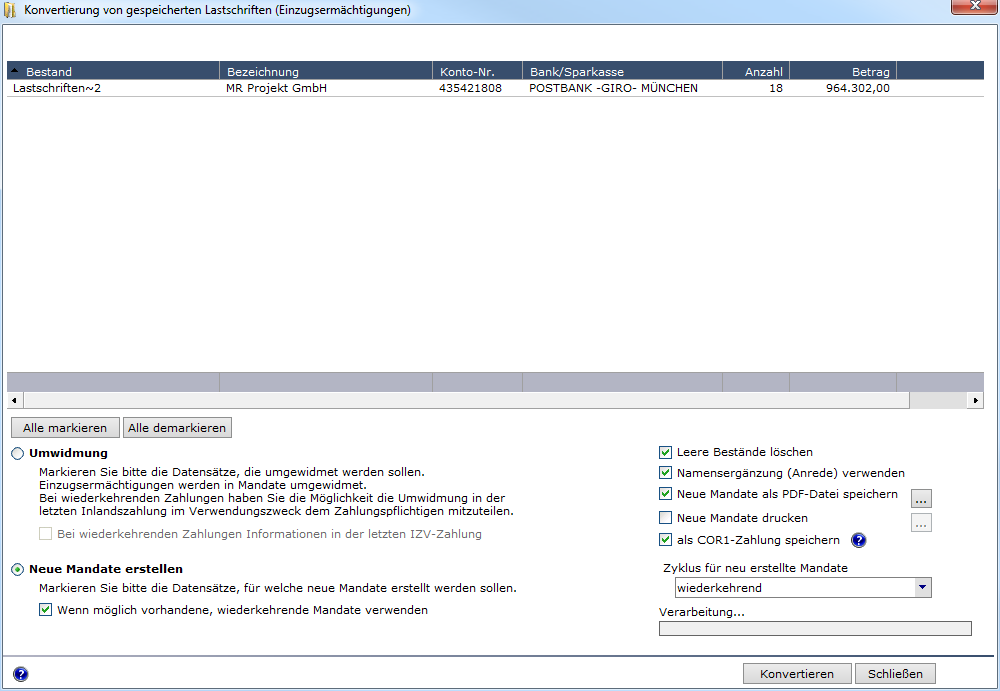Image resolution: width=1000 pixels, height=691 pixels.
Task: Click the Alle markieren button
Action: pyautogui.click(x=65, y=427)
